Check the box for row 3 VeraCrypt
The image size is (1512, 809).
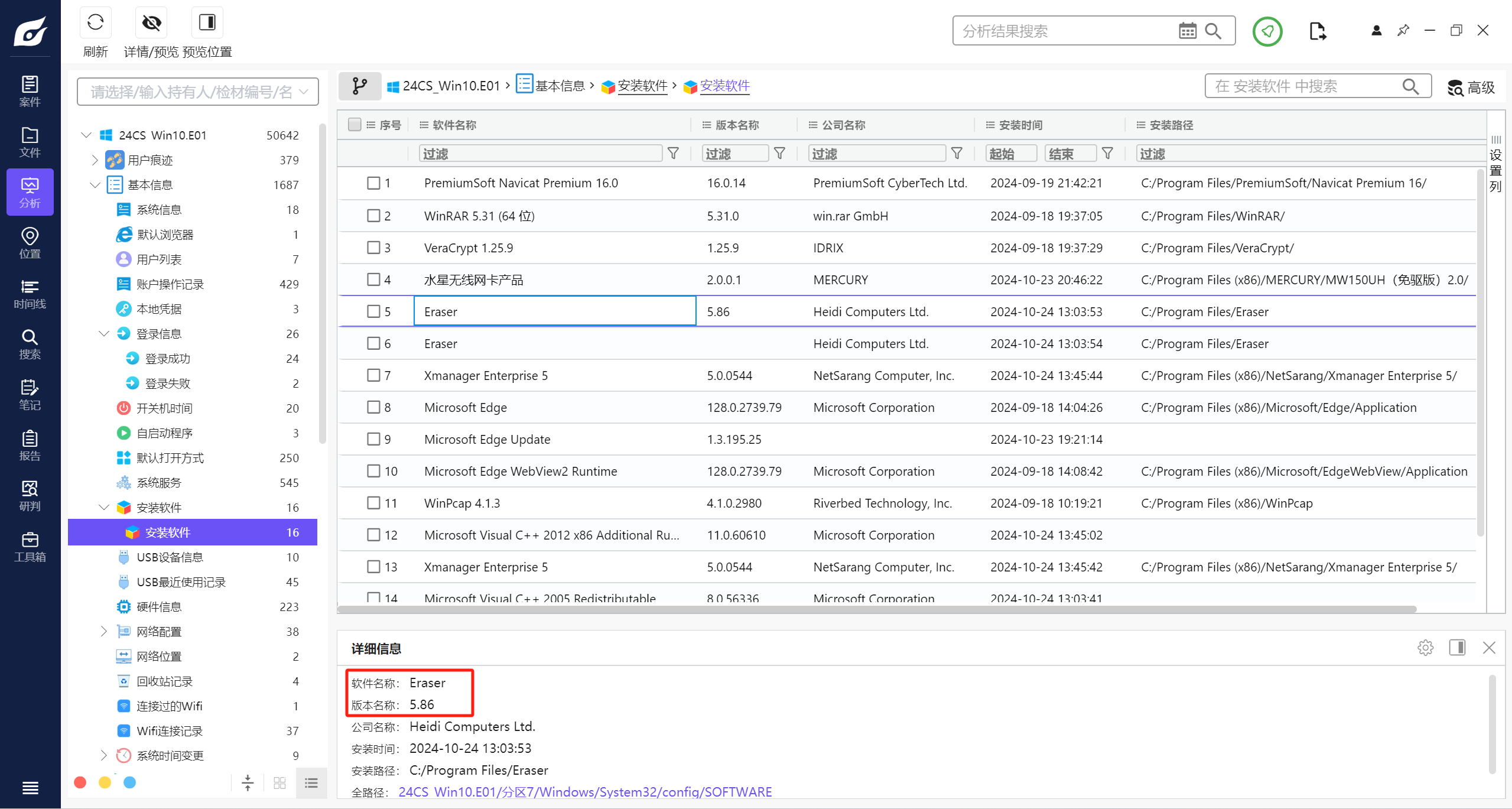(x=373, y=248)
